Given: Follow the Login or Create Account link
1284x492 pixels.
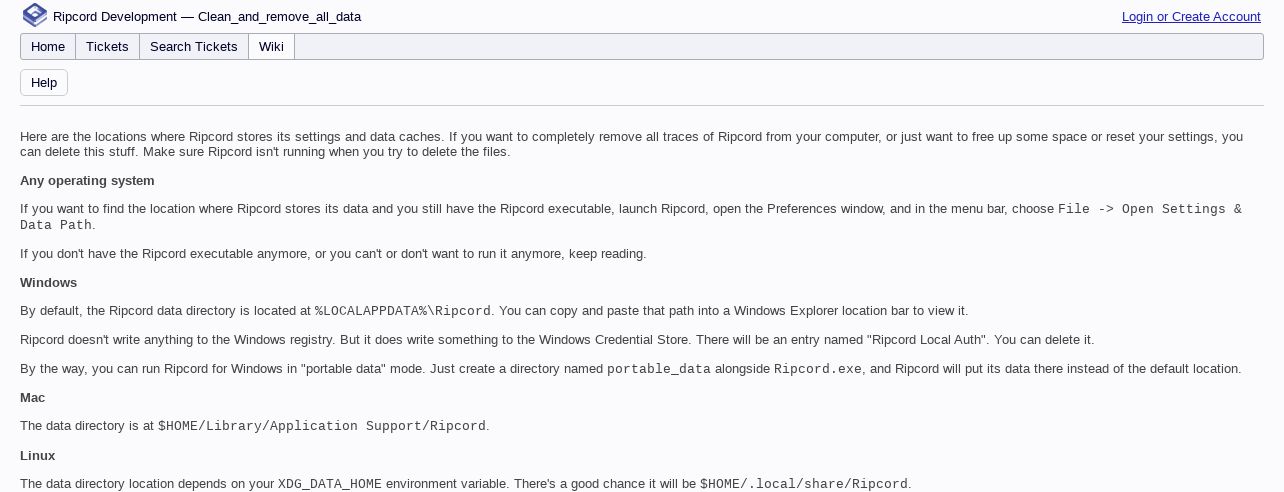Looking at the screenshot, I should [1191, 17].
